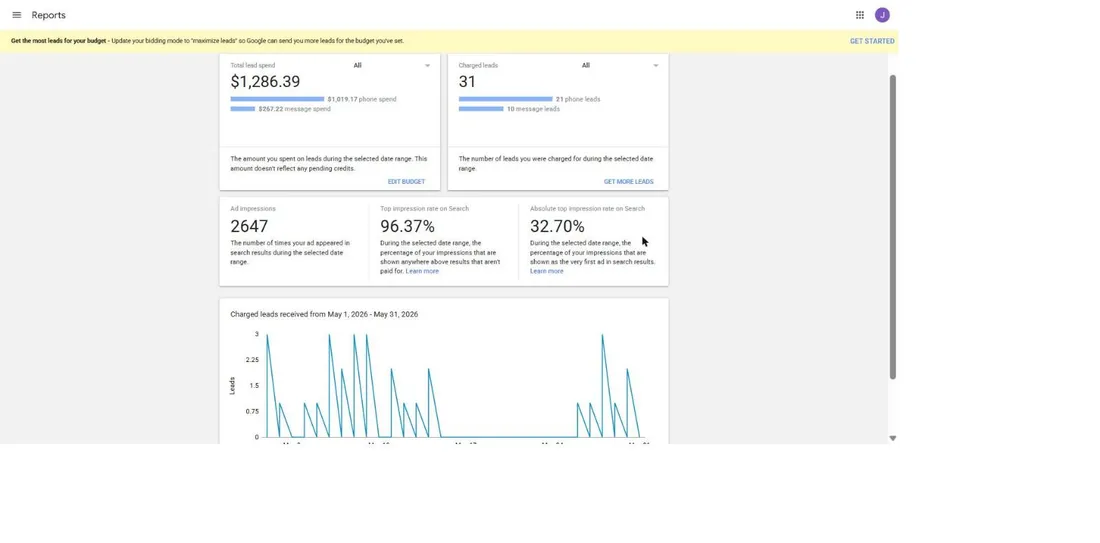Select the 31 charged leads value
Screen dimensions: 1100x543
(x=467, y=81)
